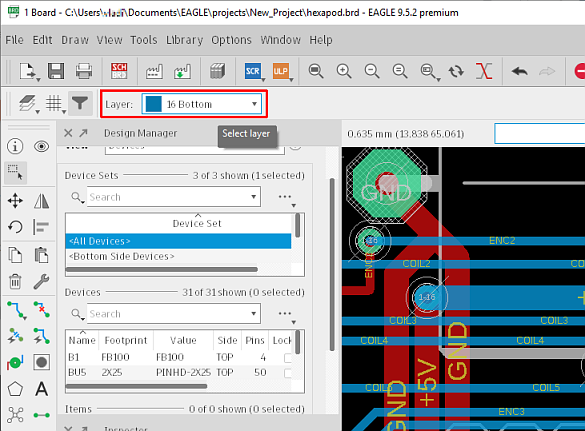Save the board with floppy icon

(x=56, y=71)
